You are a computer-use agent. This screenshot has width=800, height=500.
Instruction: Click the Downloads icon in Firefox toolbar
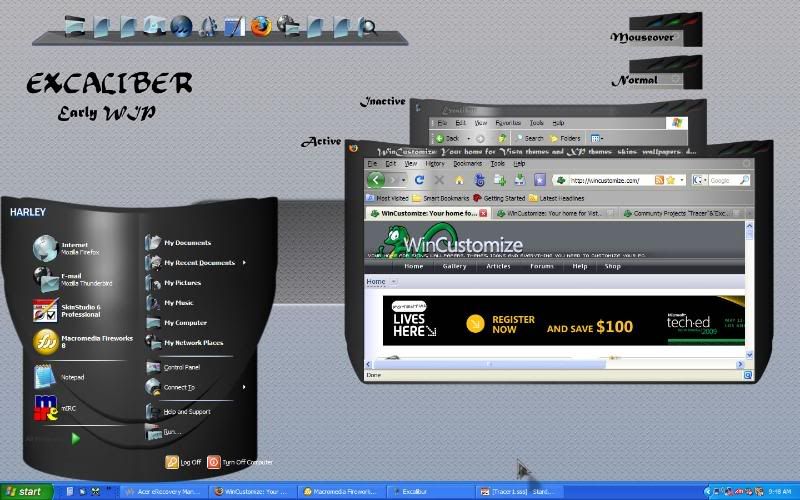[519, 180]
